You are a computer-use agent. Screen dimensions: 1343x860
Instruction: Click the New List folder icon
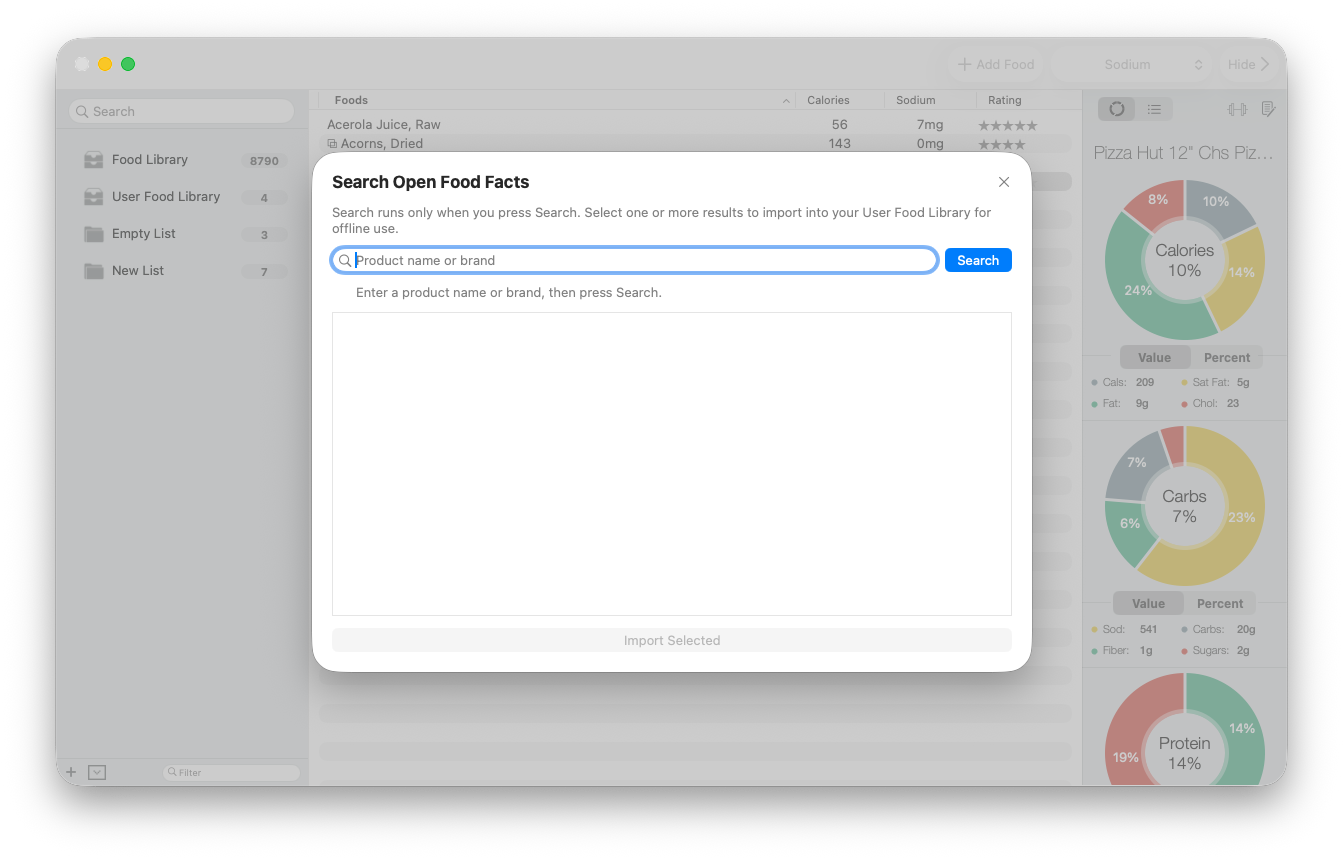(x=94, y=271)
